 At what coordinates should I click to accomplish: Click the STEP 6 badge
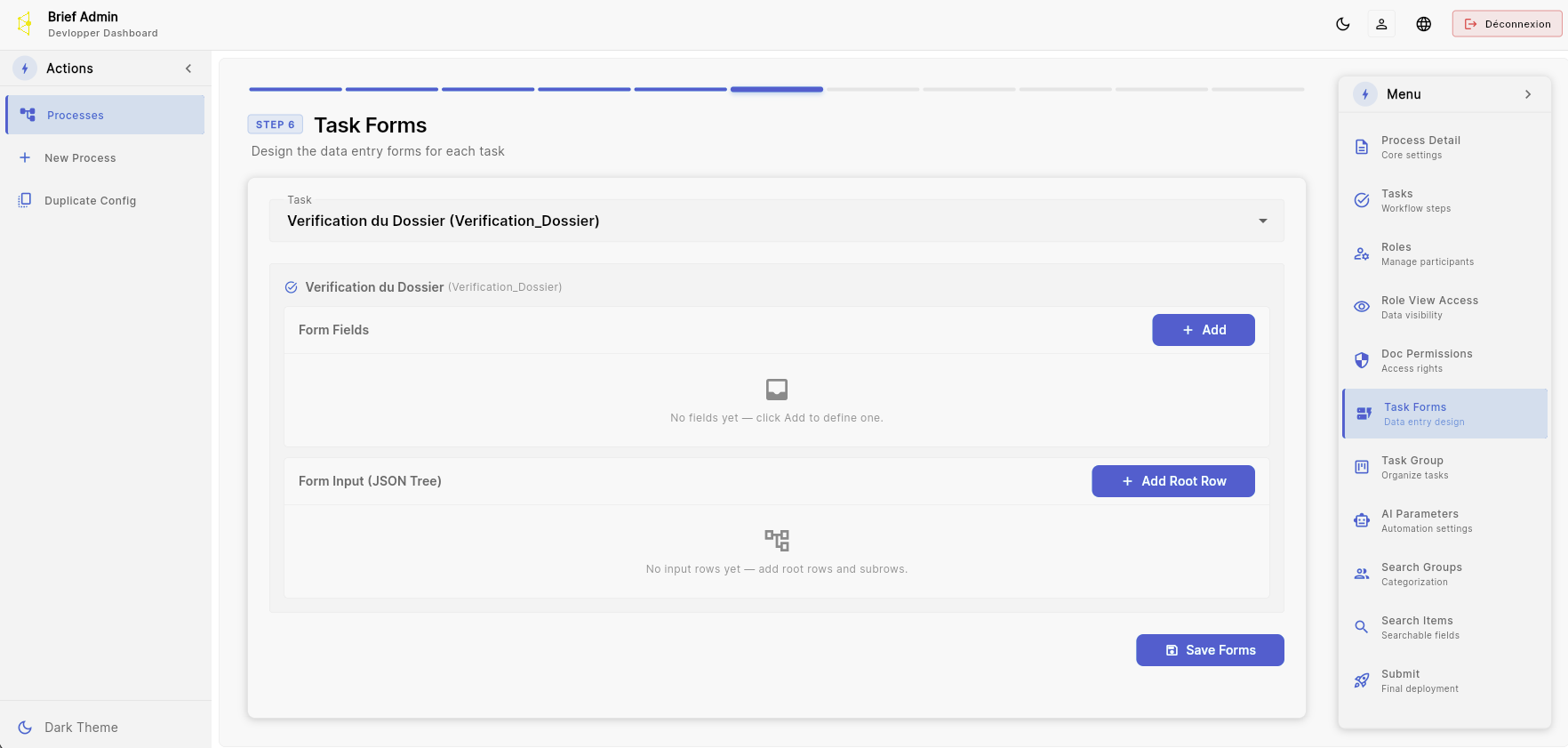276,125
